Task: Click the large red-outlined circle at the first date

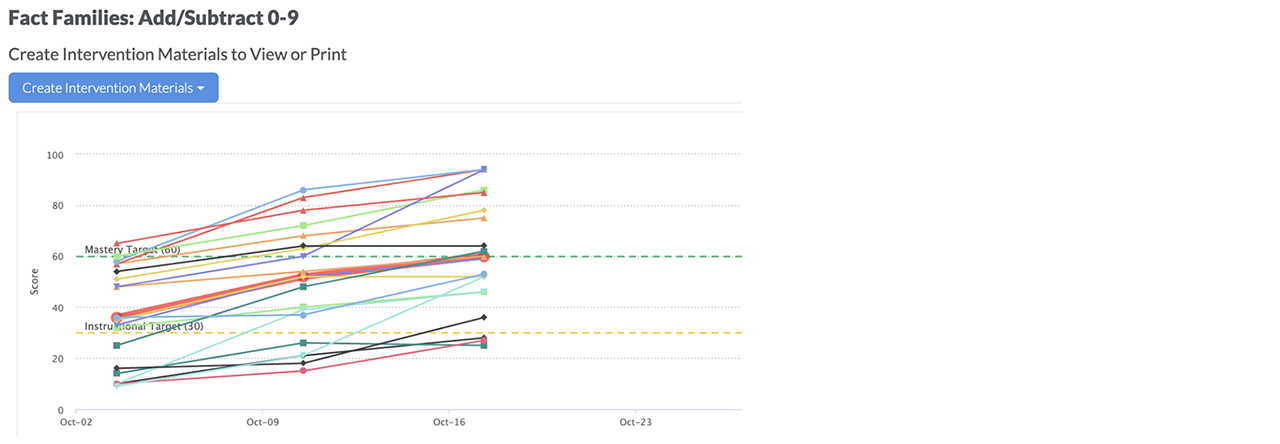Action: [x=117, y=318]
